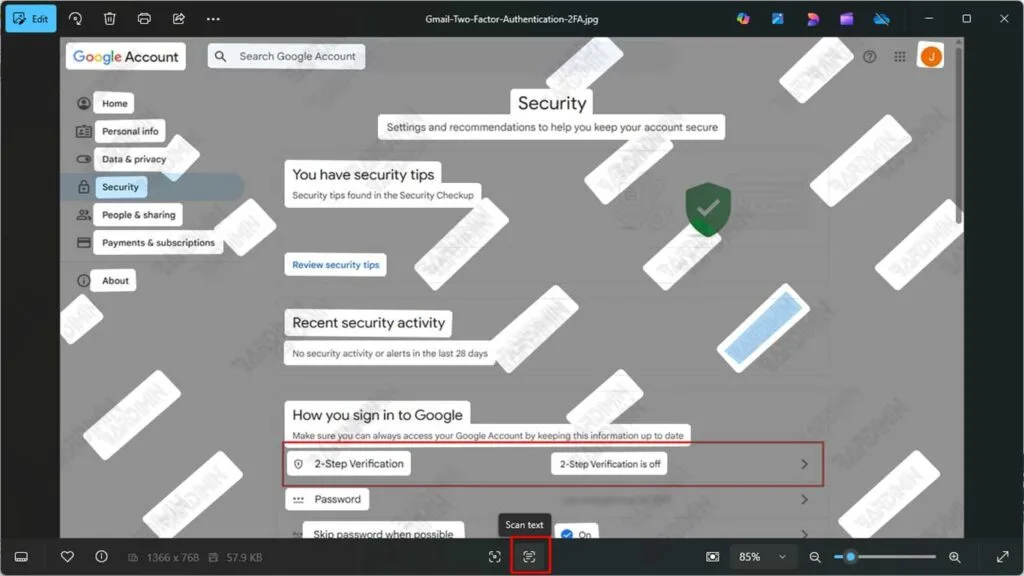Select the scanned 'Data & privacy' text
This screenshot has width=1024, height=576.
[134, 159]
